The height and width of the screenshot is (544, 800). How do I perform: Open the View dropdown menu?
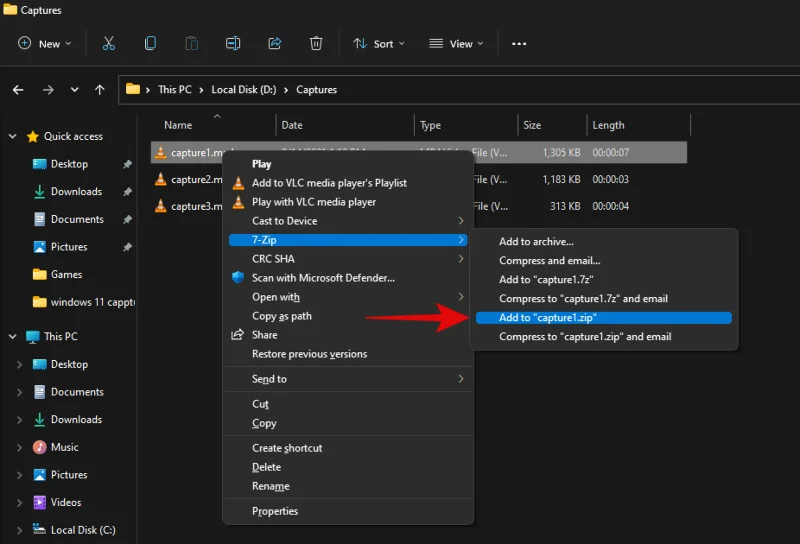tap(456, 44)
